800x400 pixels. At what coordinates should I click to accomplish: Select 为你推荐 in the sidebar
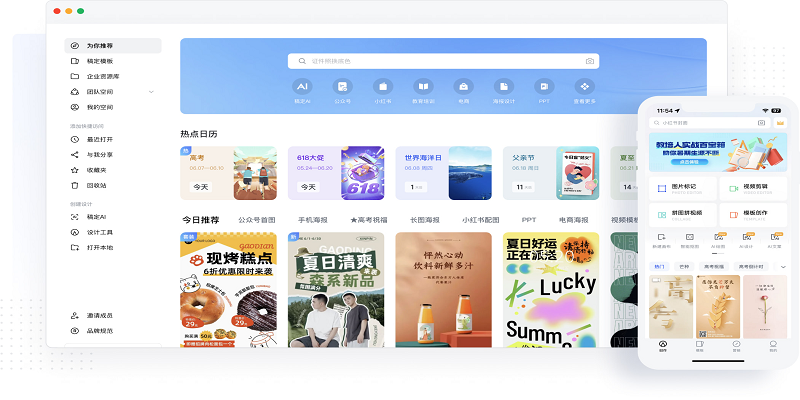[113, 45]
